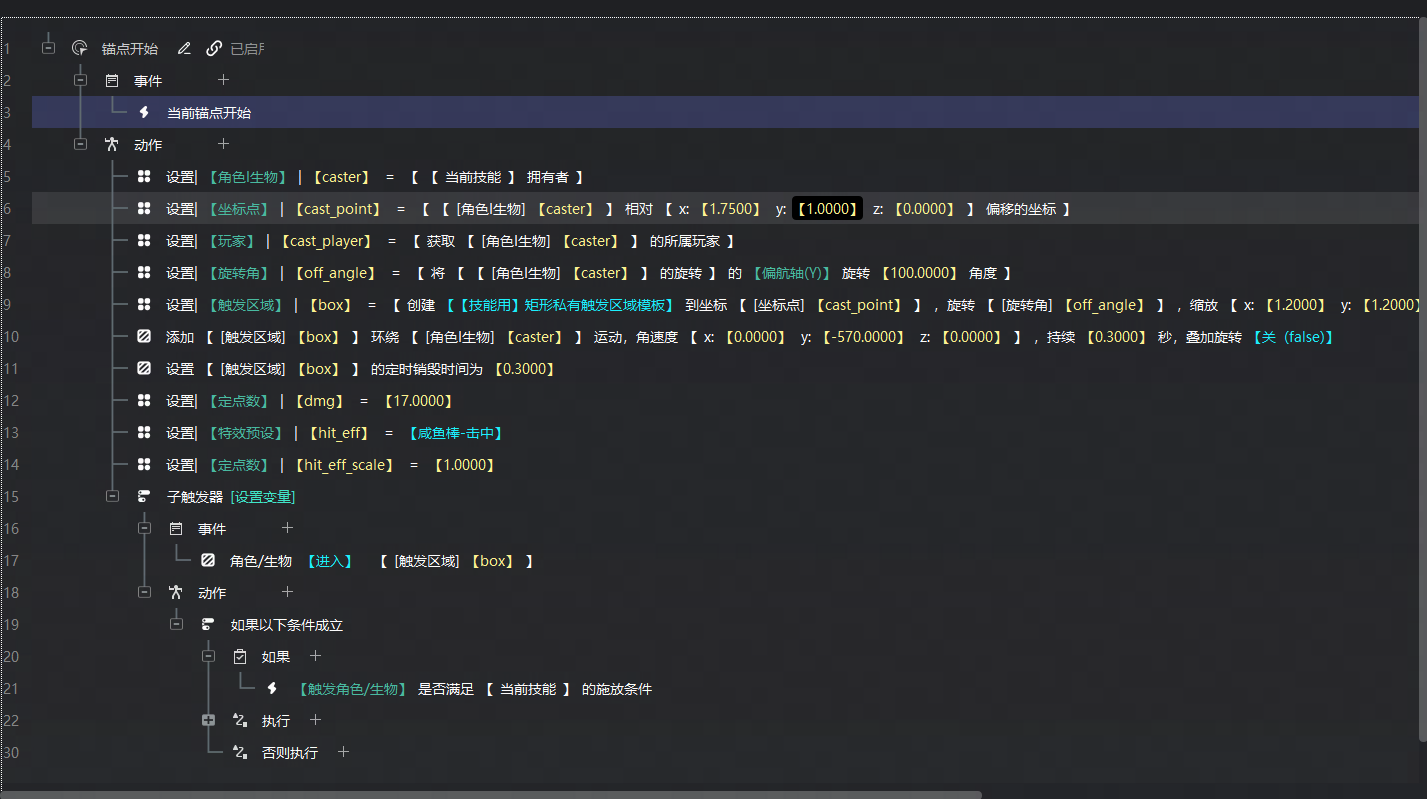Click the four-dot icon on the dmg row

pyautogui.click(x=144, y=400)
